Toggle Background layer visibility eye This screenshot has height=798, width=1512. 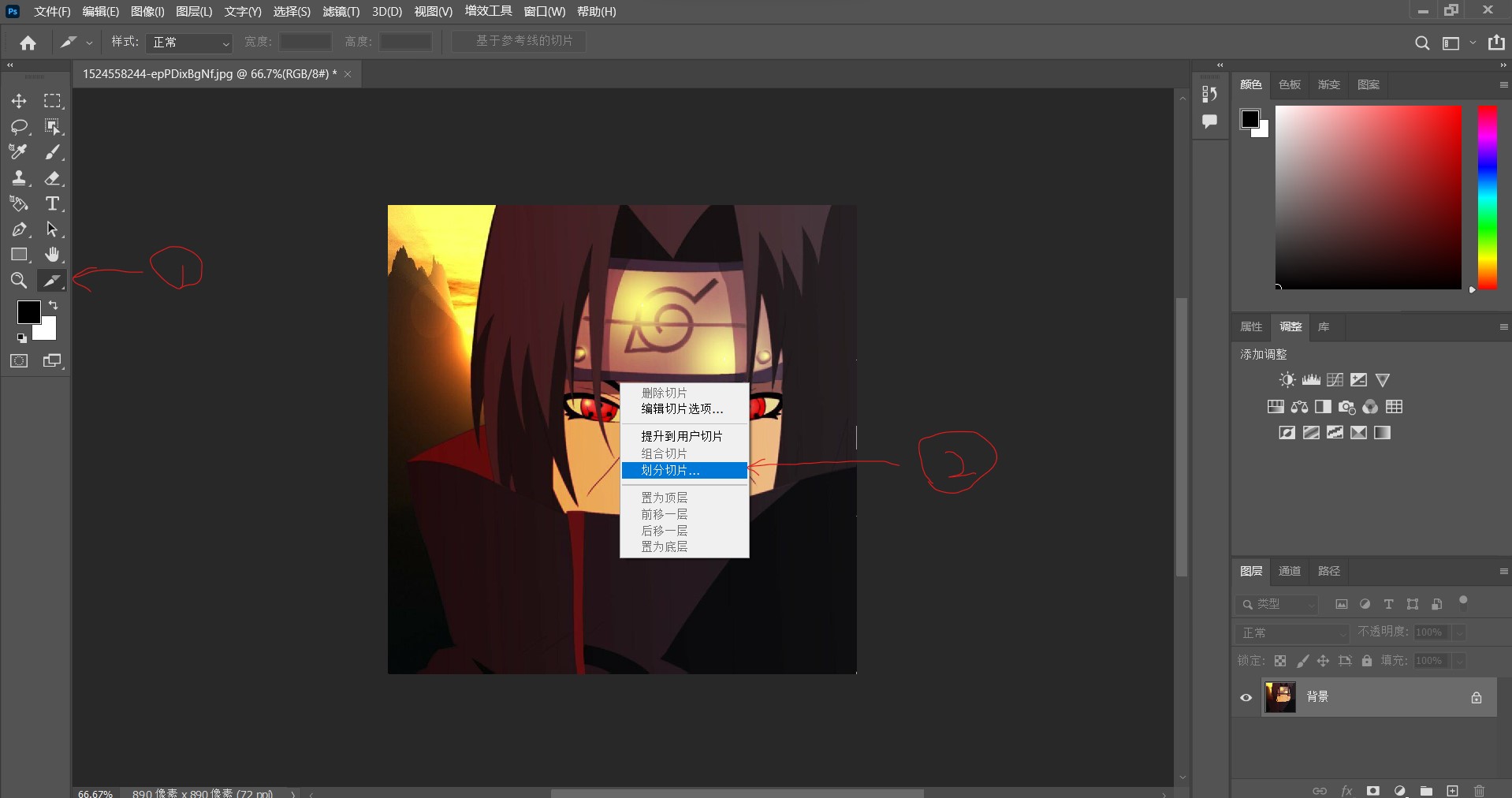tap(1246, 698)
